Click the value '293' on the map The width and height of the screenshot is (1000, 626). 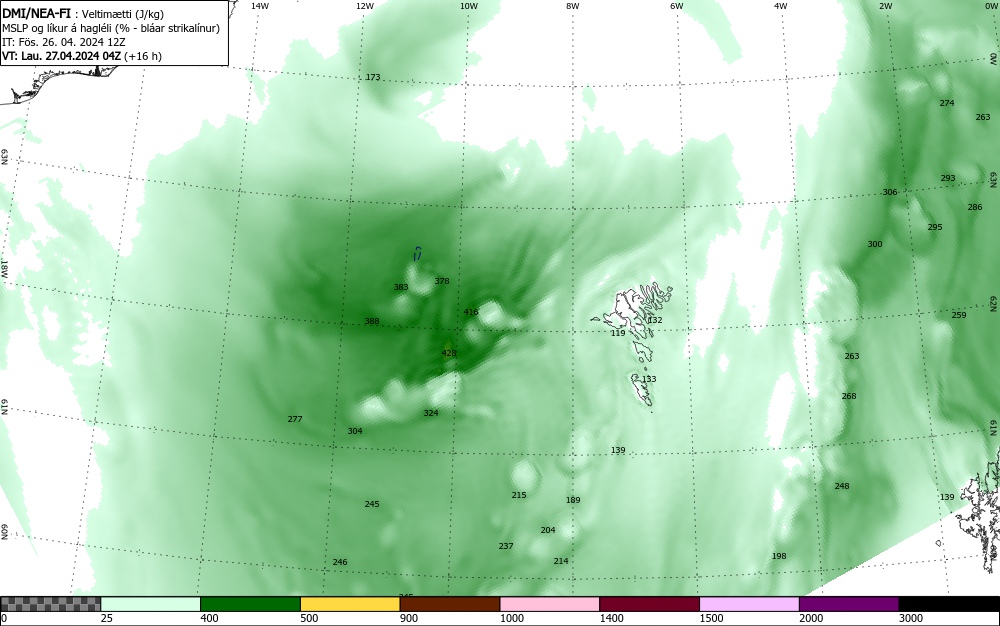[948, 178]
